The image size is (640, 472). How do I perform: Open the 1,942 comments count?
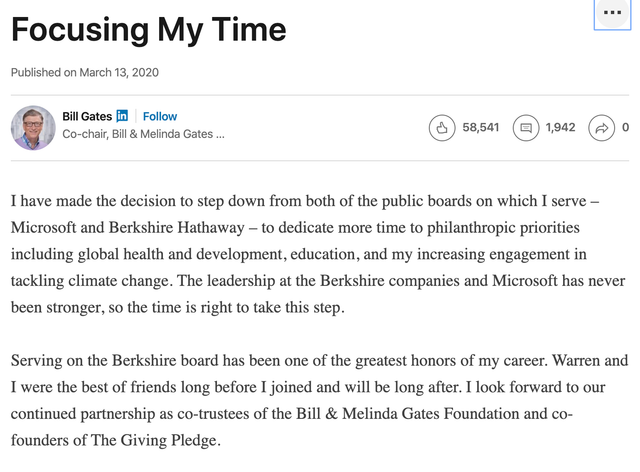point(560,127)
